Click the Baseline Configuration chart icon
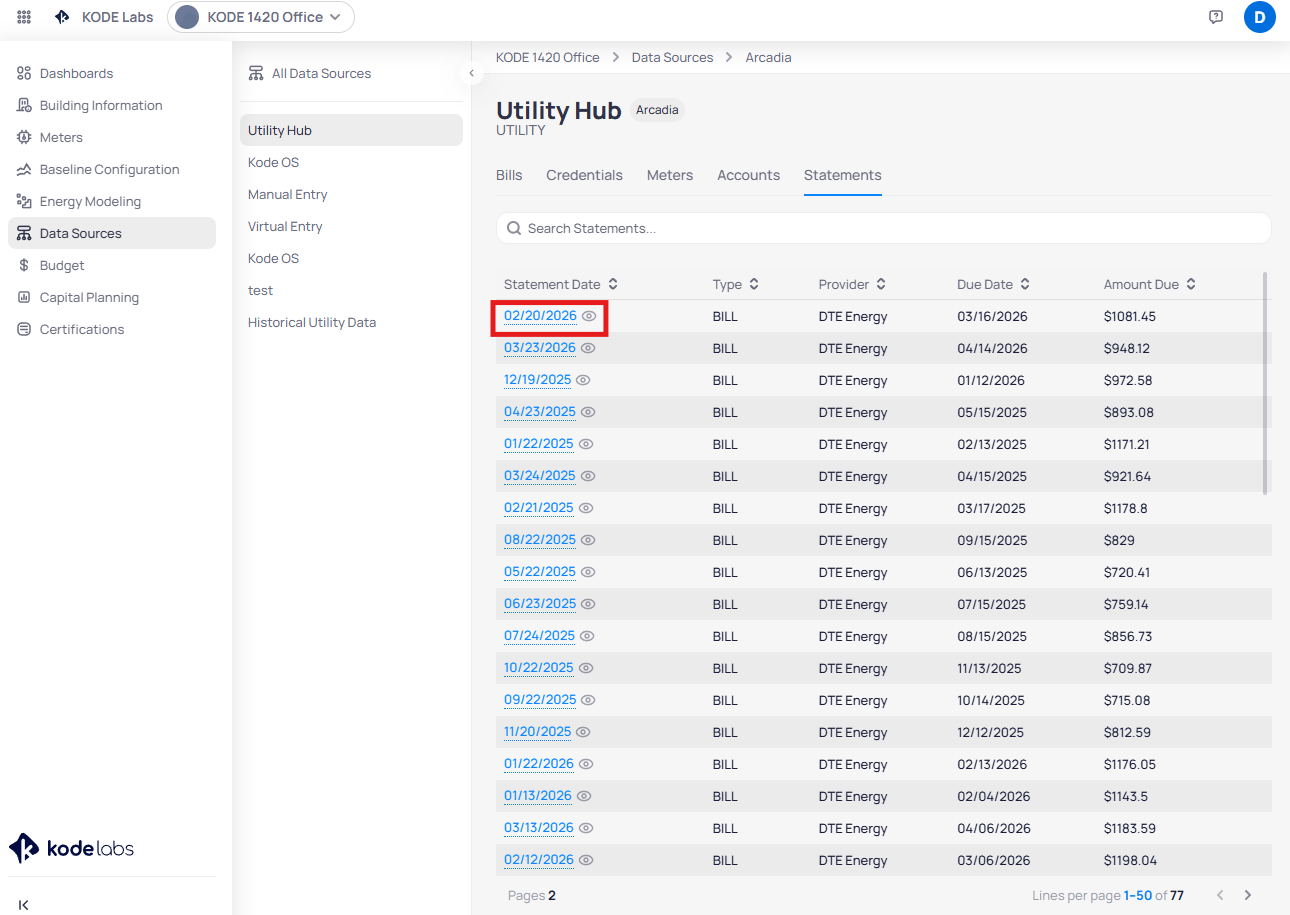The image size is (1290, 915). [x=24, y=169]
